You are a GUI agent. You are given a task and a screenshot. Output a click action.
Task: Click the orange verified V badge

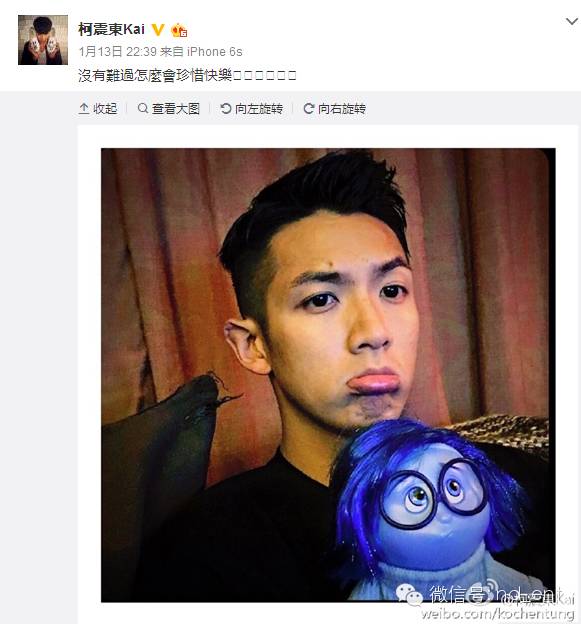[158, 29]
